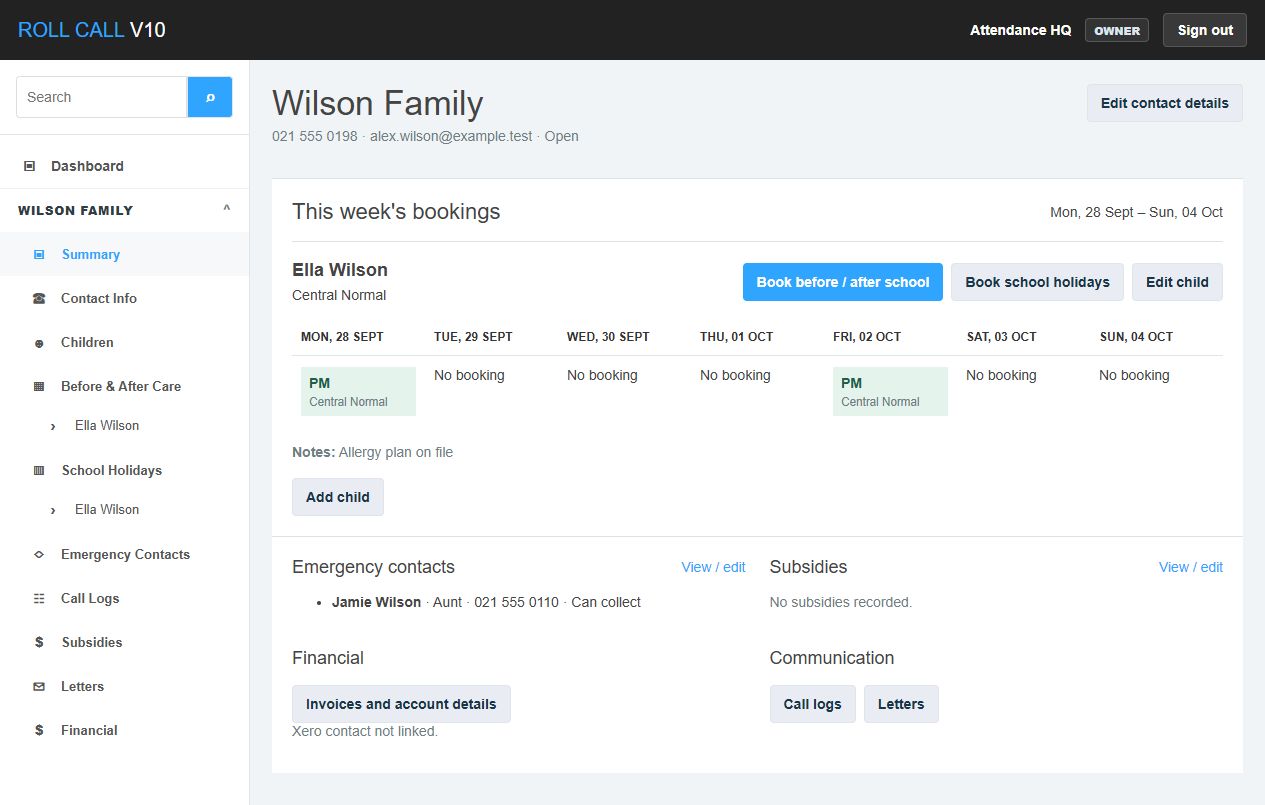Click the Wednesday 30 Sept 'No booking' cell

click(x=602, y=375)
